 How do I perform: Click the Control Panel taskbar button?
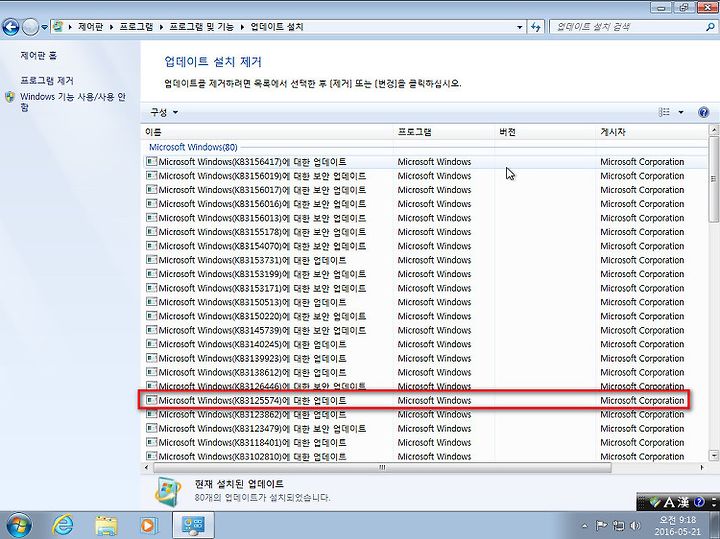tap(193, 525)
